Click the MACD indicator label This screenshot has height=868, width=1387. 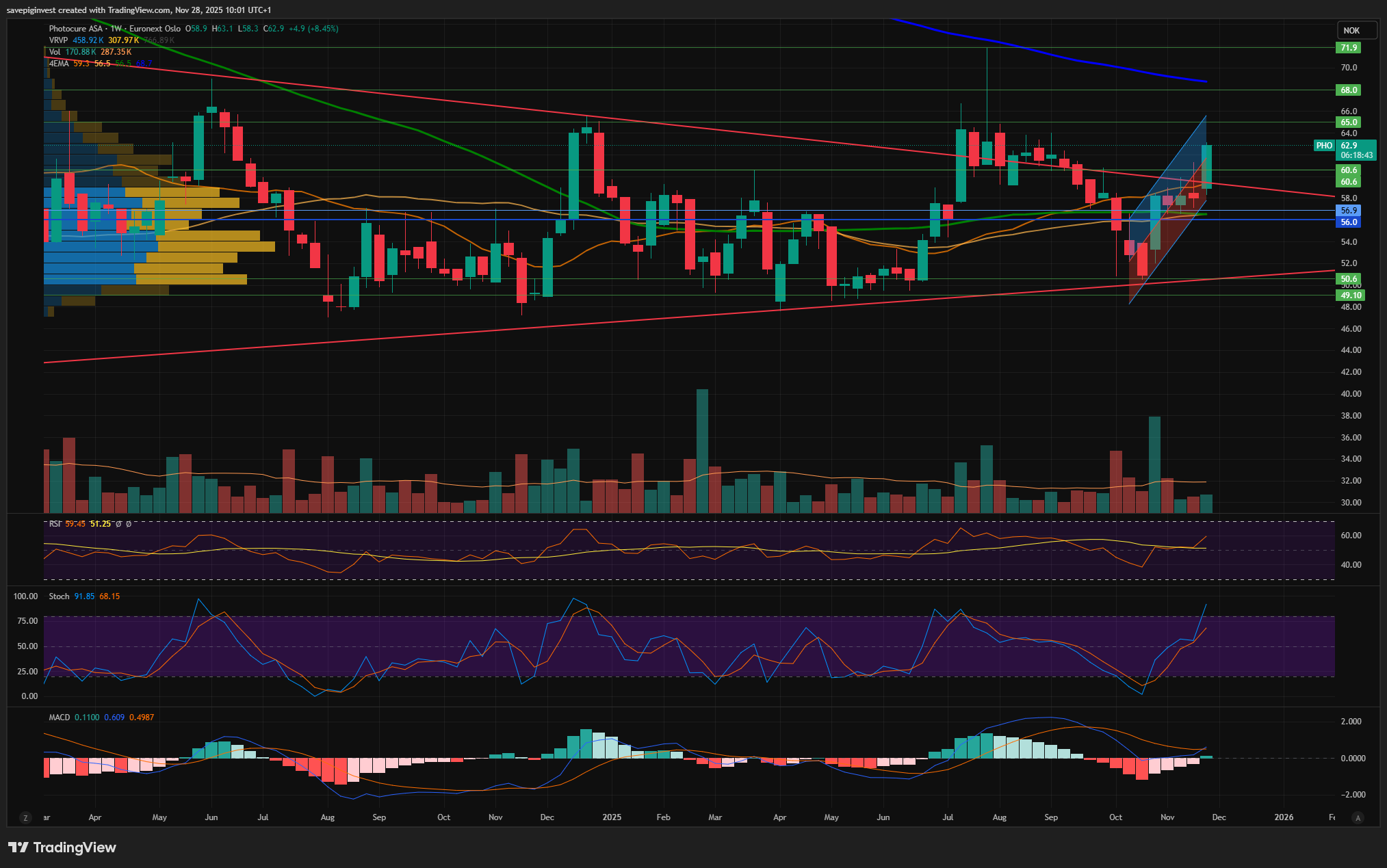click(59, 718)
